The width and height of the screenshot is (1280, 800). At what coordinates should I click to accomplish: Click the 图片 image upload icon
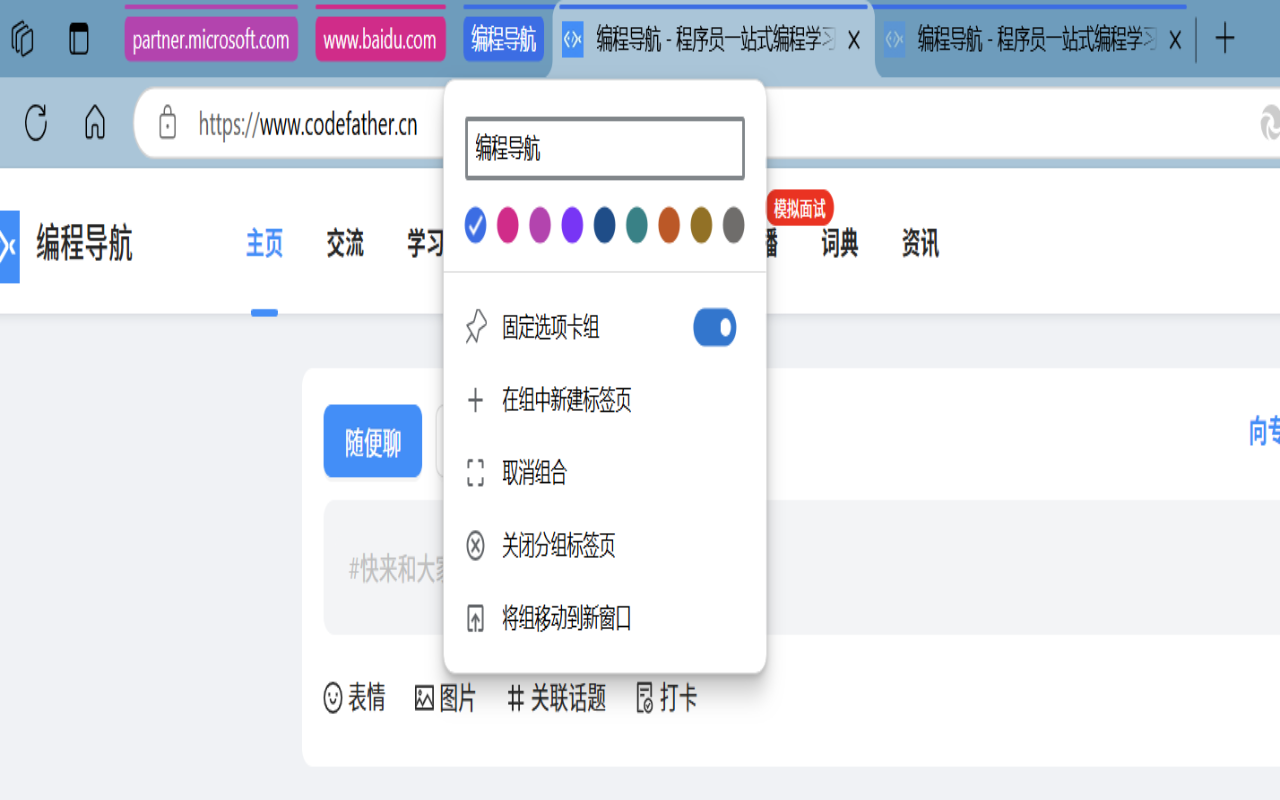[425, 698]
